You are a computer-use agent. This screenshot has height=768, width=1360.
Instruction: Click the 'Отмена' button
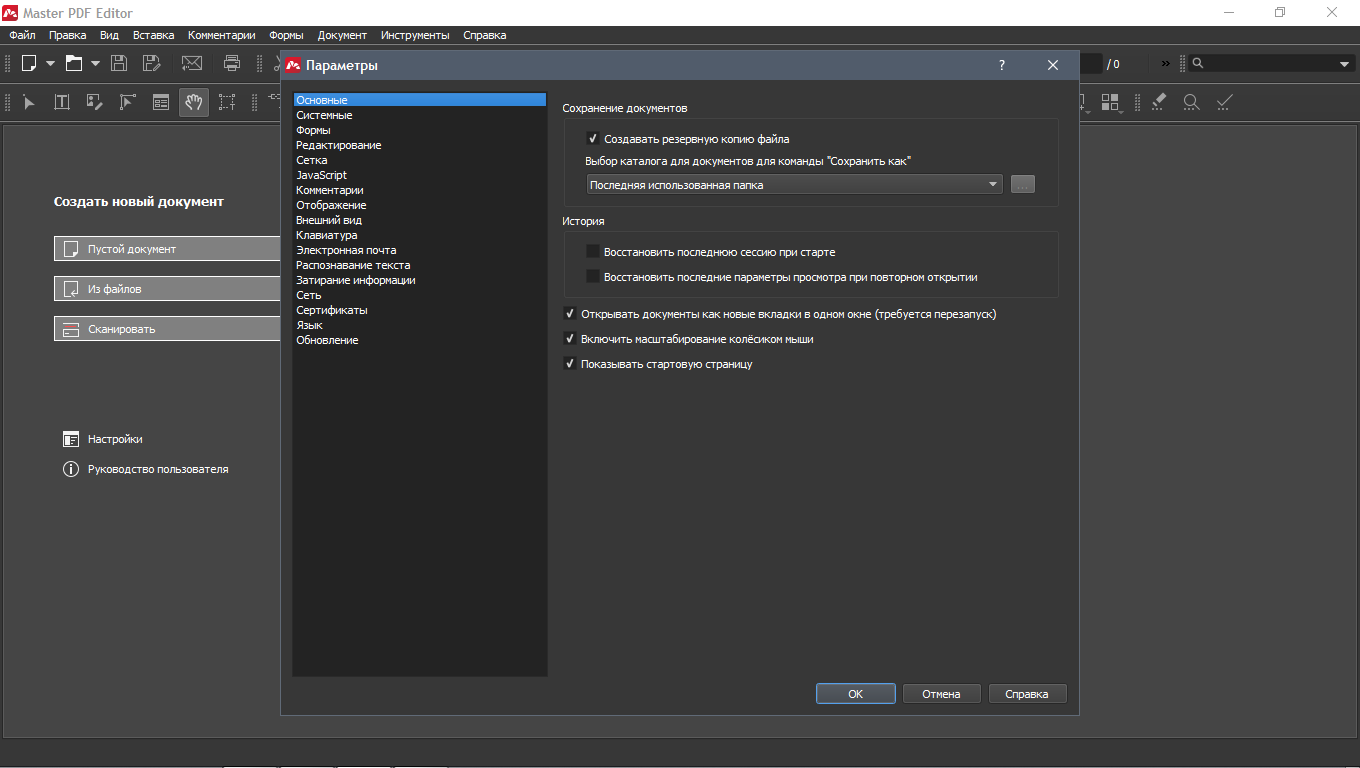tap(941, 694)
